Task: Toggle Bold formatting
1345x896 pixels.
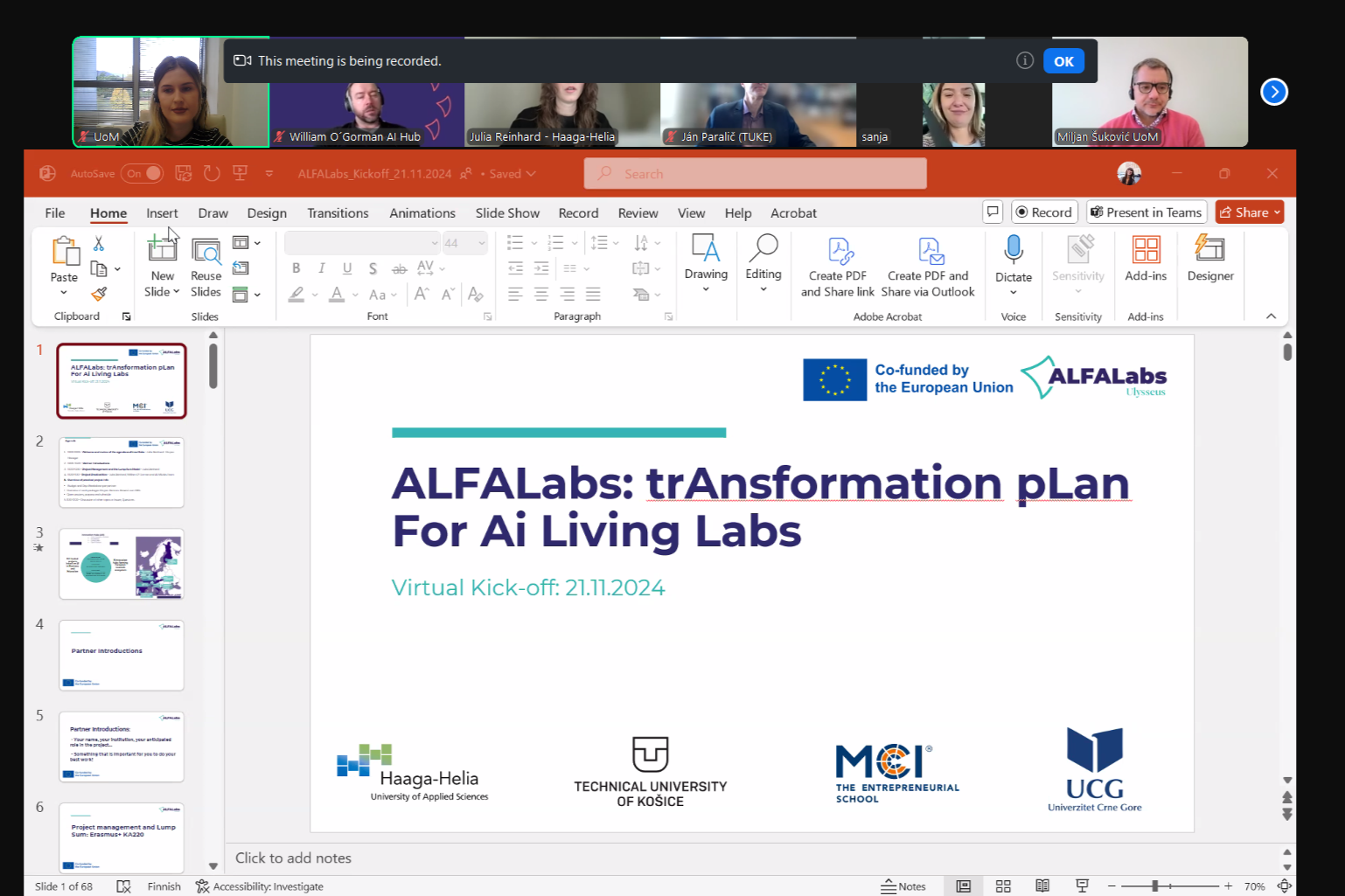Action: click(296, 268)
